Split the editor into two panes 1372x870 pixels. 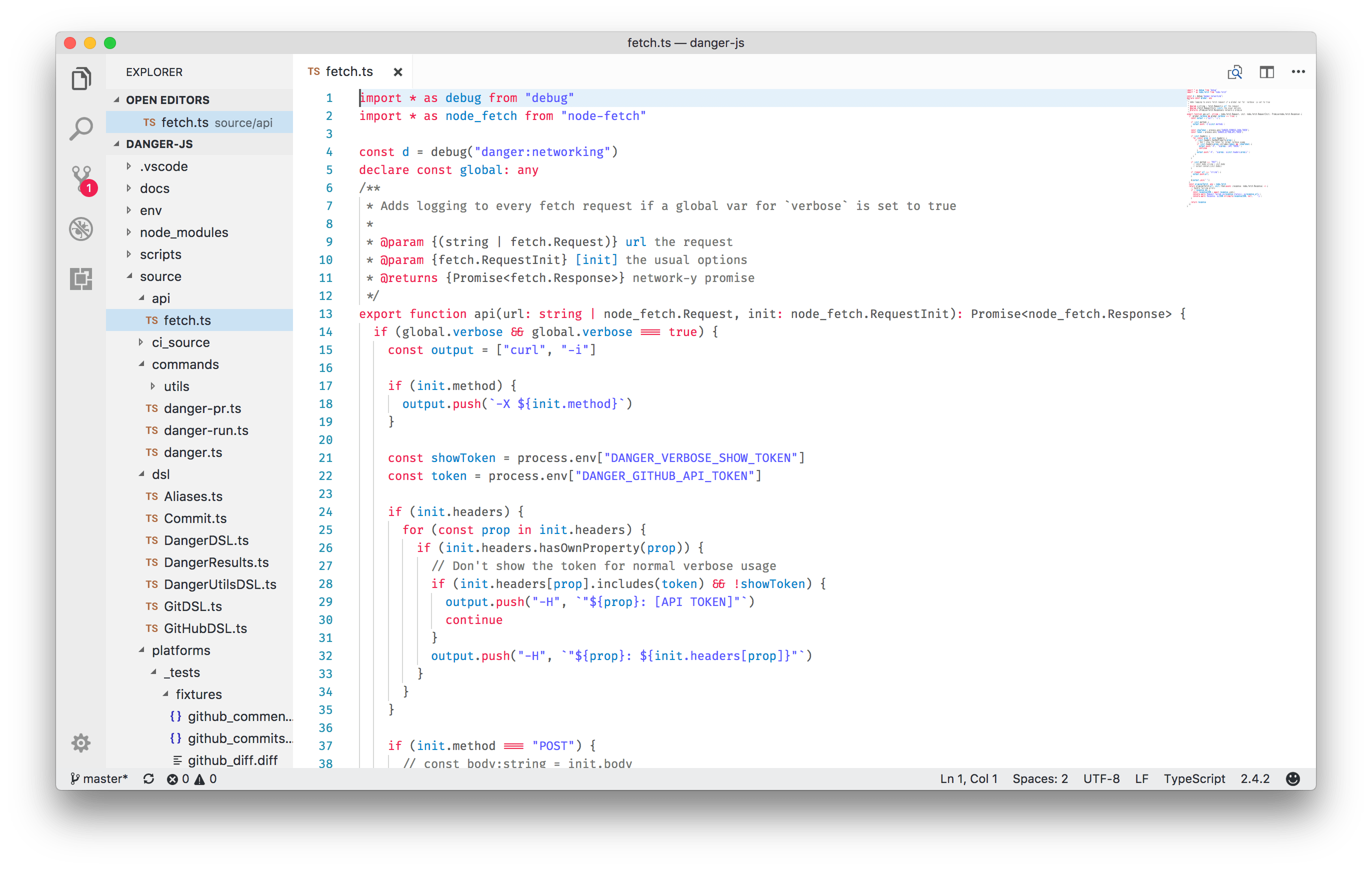(x=1267, y=72)
